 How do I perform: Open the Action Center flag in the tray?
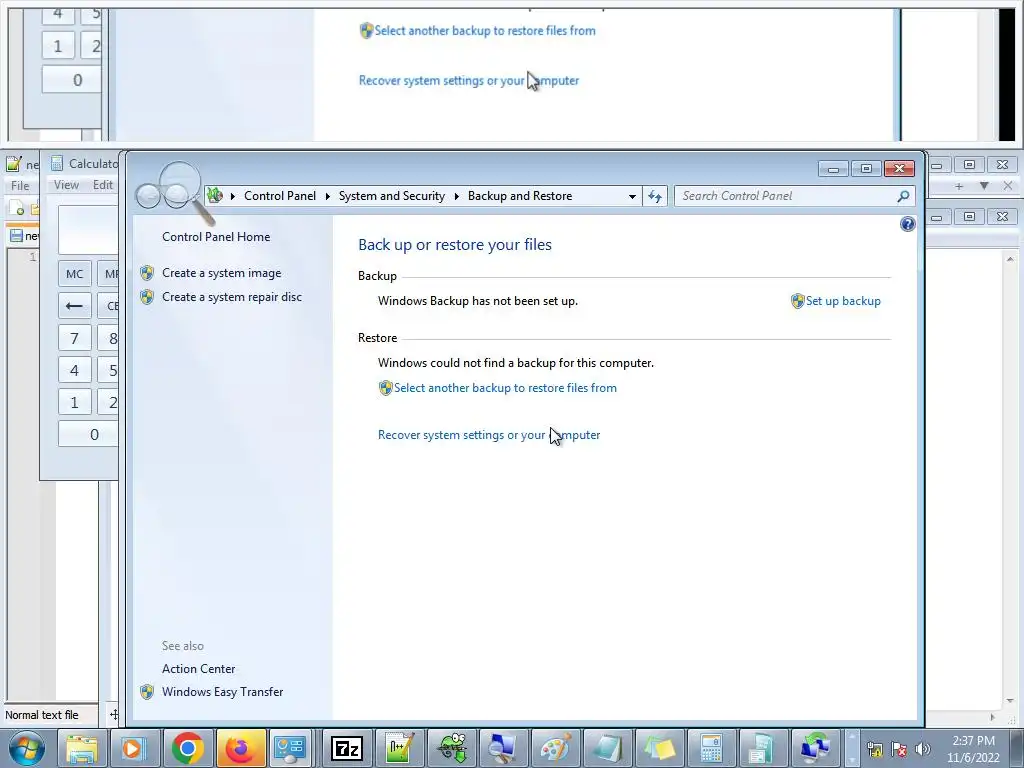pyautogui.click(x=899, y=749)
